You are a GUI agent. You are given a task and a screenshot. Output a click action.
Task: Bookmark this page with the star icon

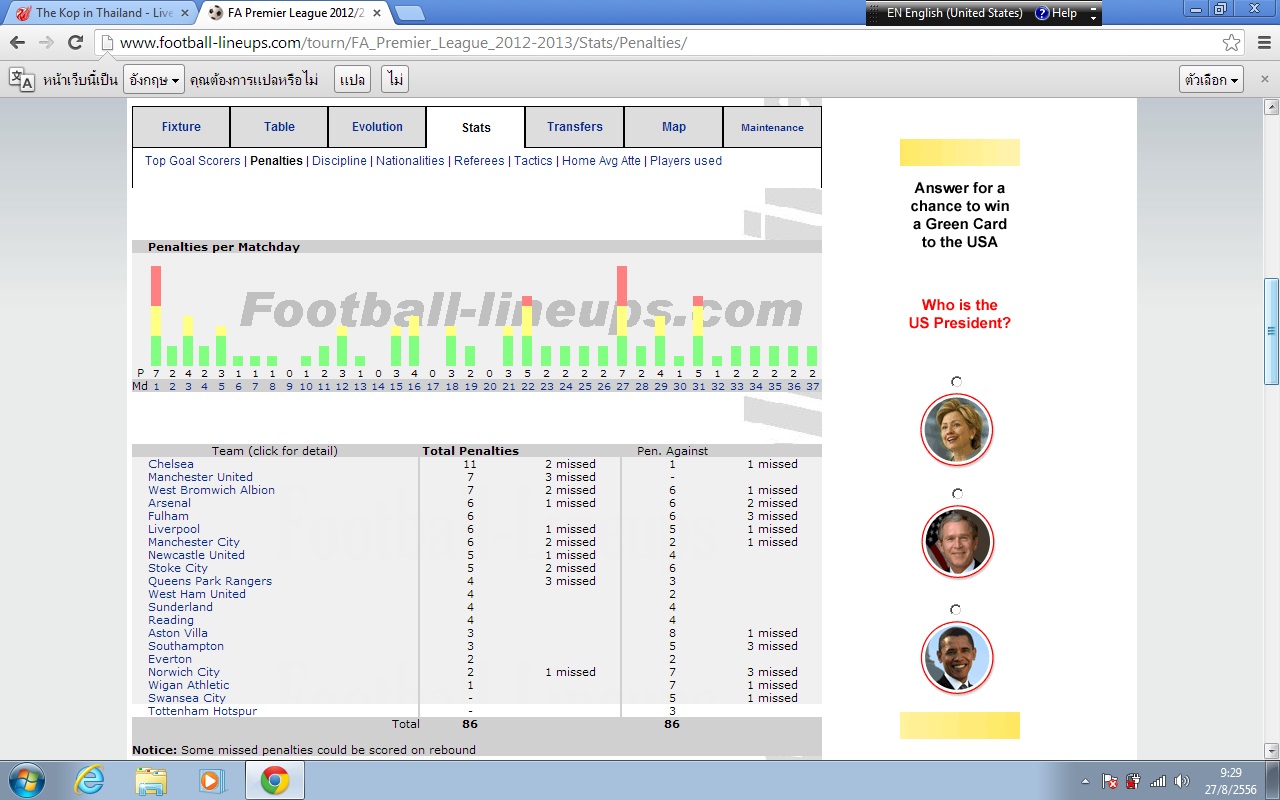pos(1232,43)
